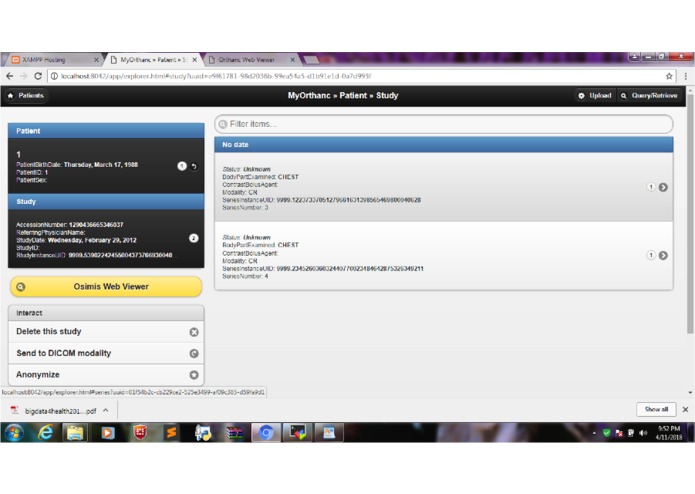This screenshot has height=494, width=695.
Task: Click the study entry dated February 29, 2012
Action: pyautogui.click(x=106, y=239)
